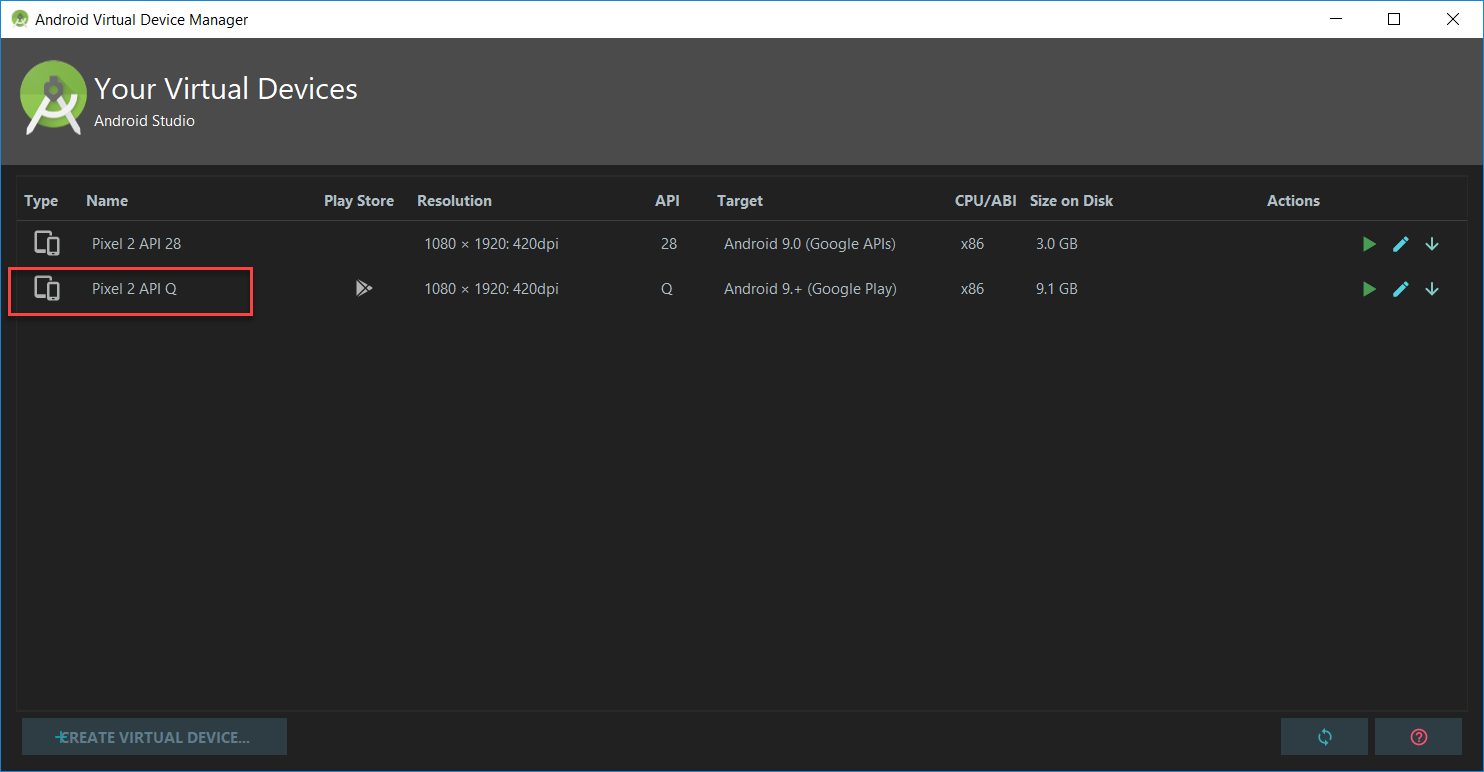Click Android 9.0 (Google APIs) target
The height and width of the screenshot is (772, 1484).
[810, 244]
